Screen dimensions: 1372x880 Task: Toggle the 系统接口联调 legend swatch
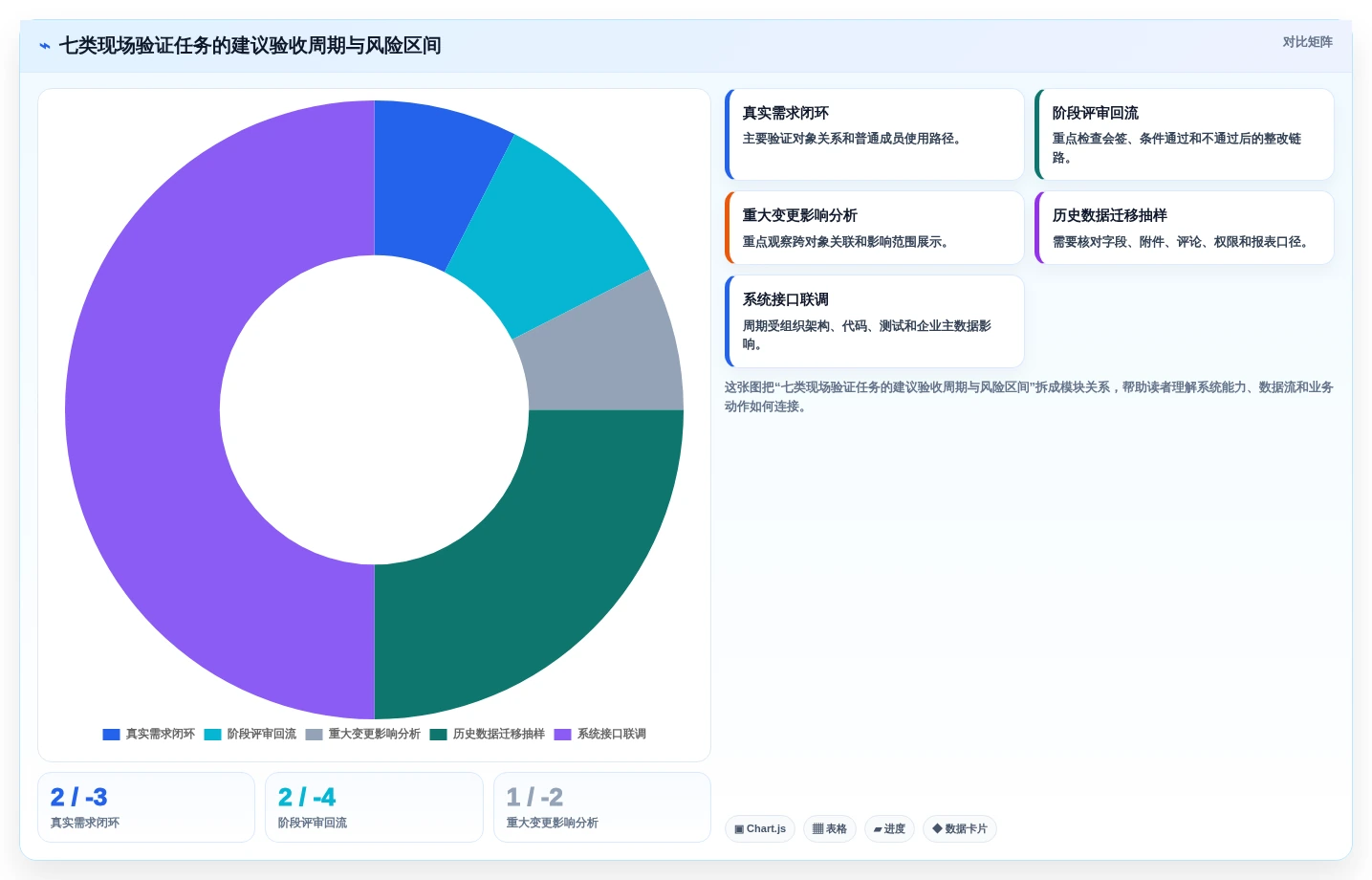562,735
